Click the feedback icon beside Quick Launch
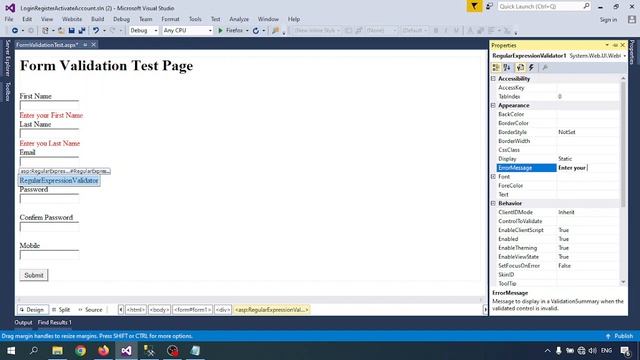This screenshot has width=640, height=360. click(489, 6)
